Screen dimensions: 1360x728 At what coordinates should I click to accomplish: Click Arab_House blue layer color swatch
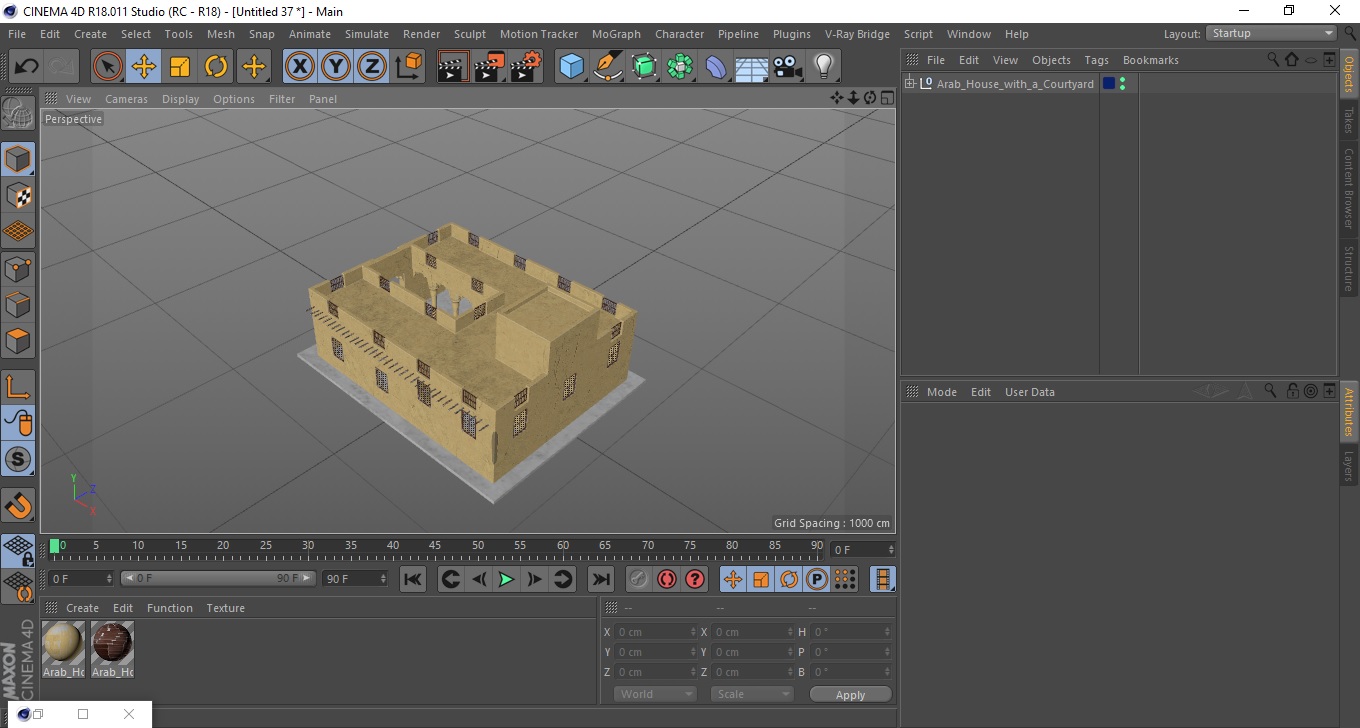click(x=1108, y=84)
